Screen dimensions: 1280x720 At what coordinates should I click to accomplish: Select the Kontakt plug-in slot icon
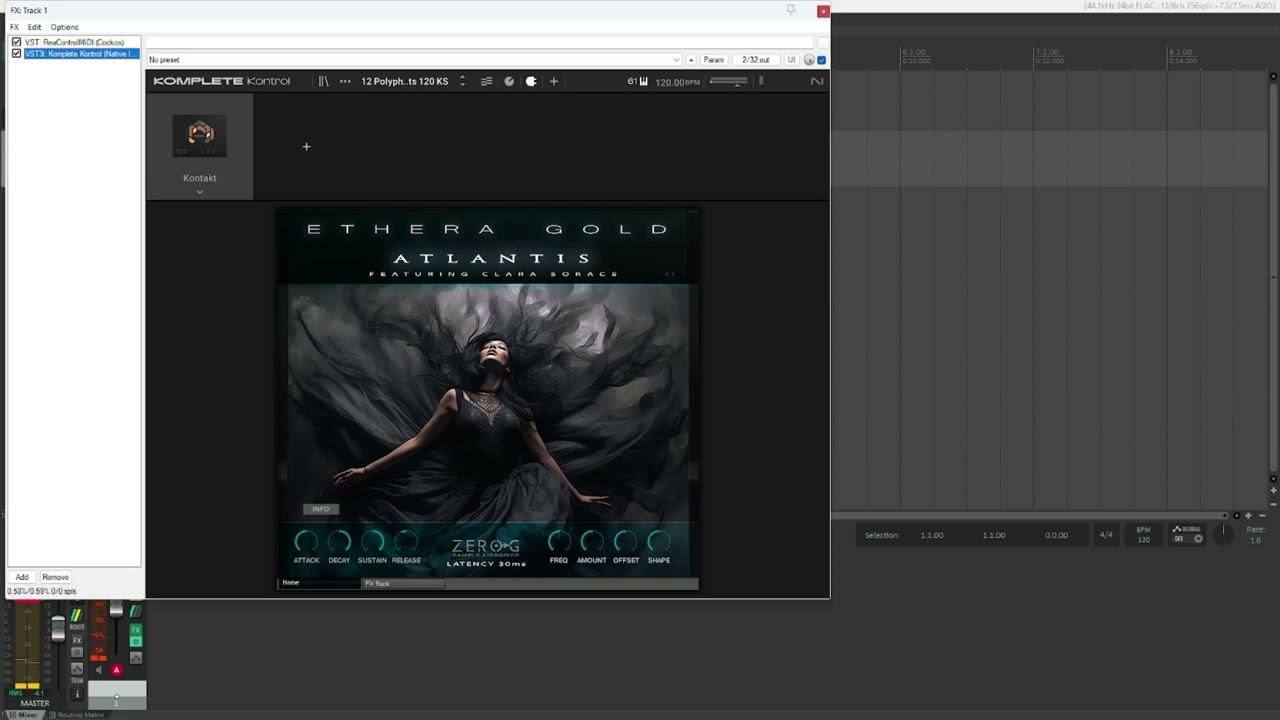200,135
